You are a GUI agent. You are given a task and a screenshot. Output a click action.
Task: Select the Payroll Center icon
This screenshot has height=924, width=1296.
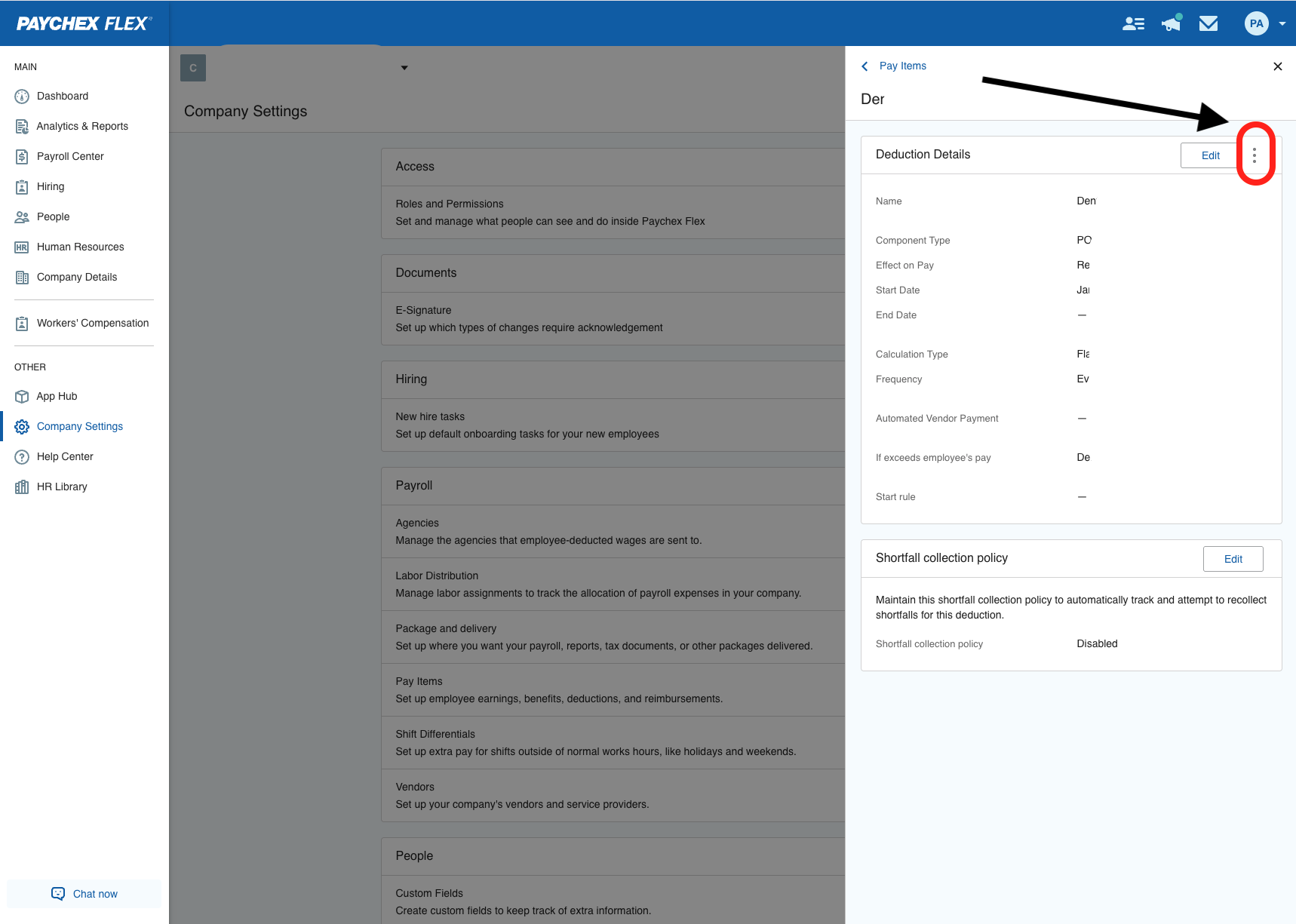pos(22,156)
